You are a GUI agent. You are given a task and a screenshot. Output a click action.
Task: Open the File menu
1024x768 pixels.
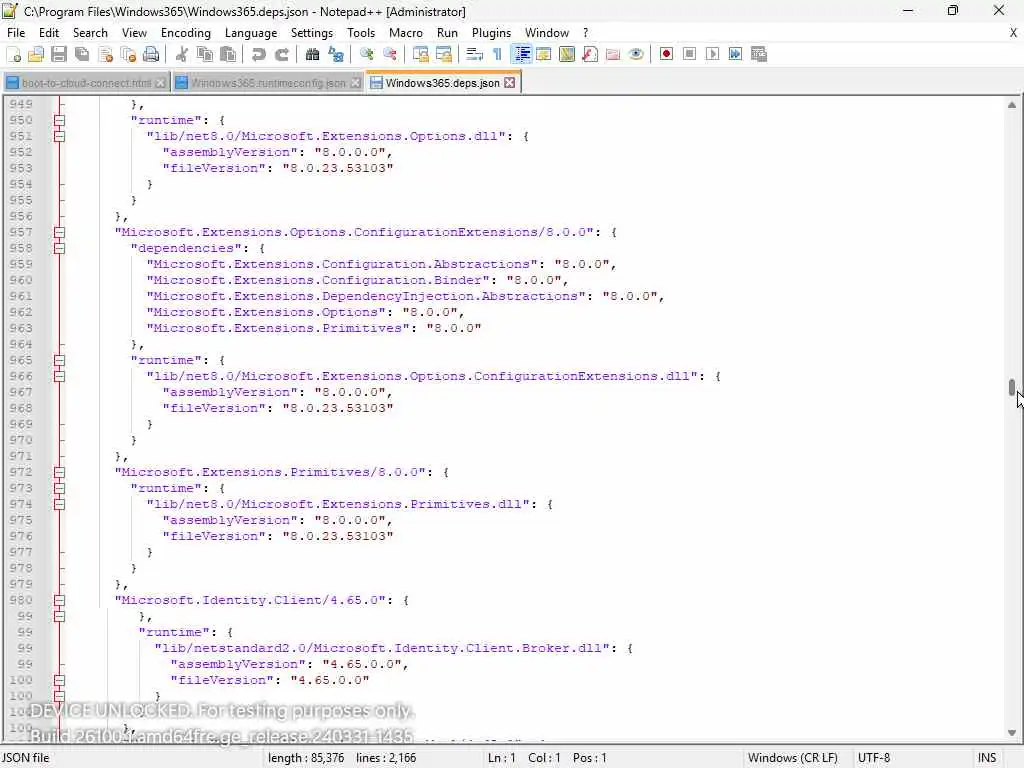coord(16,33)
